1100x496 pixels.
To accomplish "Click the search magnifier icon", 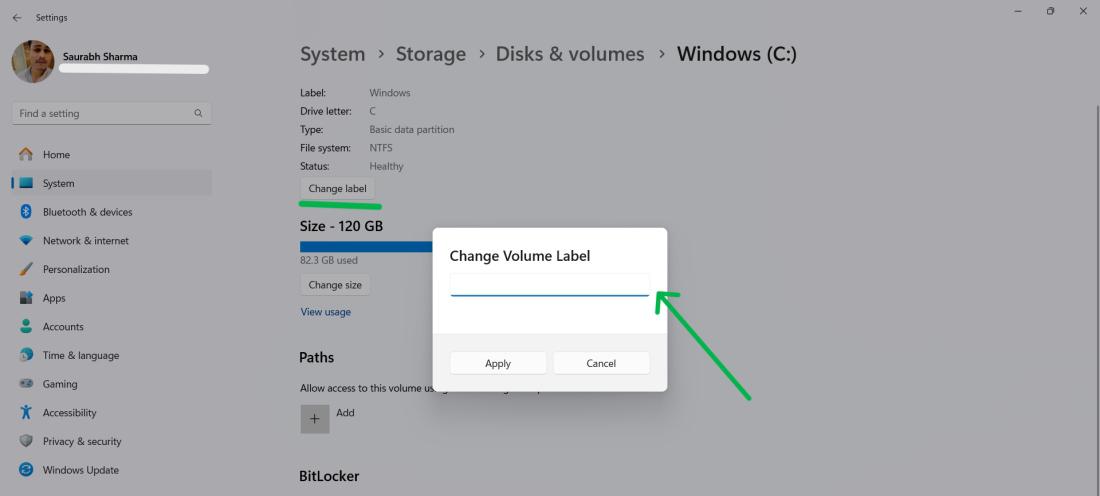I will (x=198, y=114).
